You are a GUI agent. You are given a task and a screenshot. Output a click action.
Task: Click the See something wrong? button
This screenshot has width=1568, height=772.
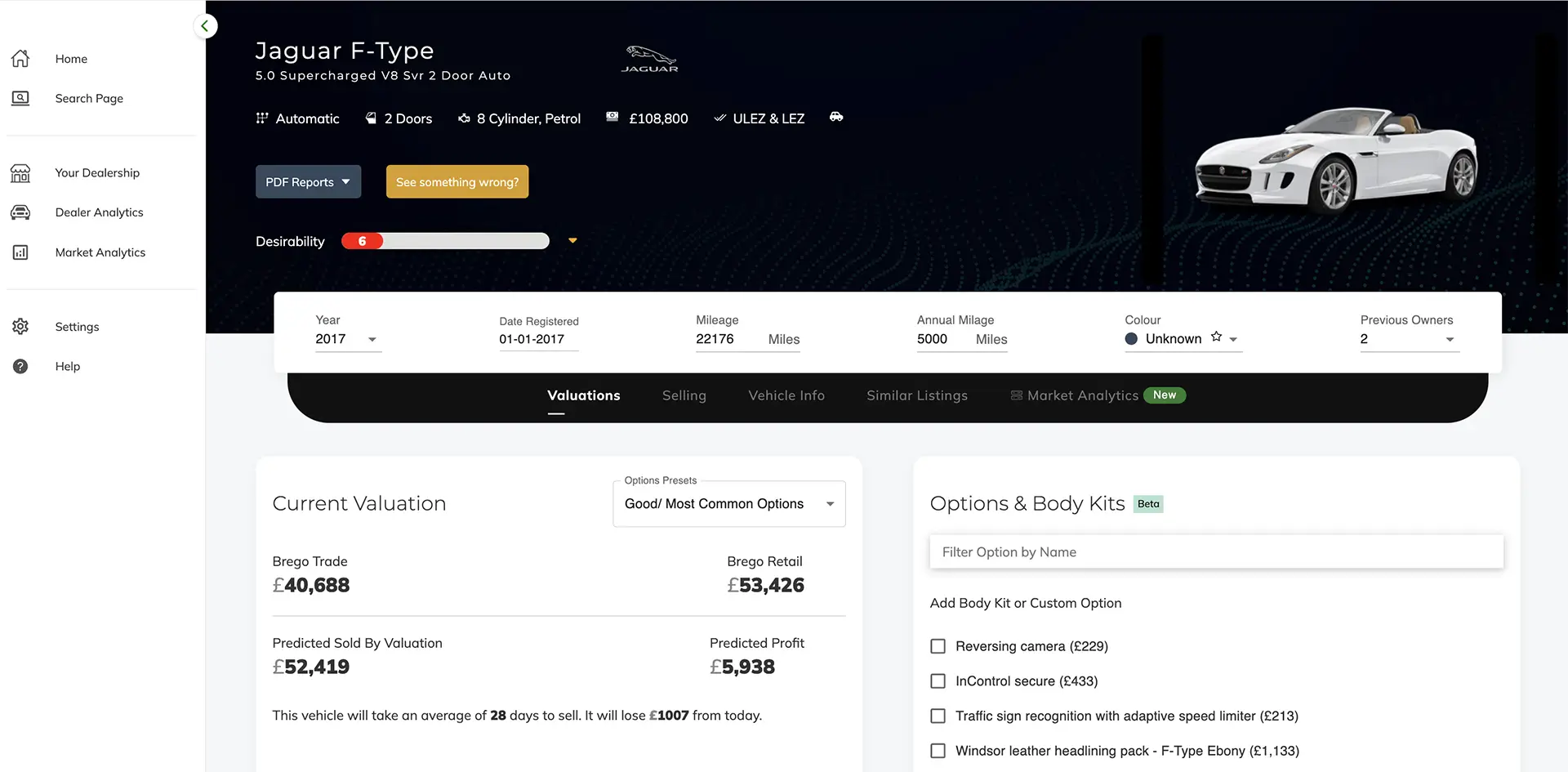click(457, 181)
